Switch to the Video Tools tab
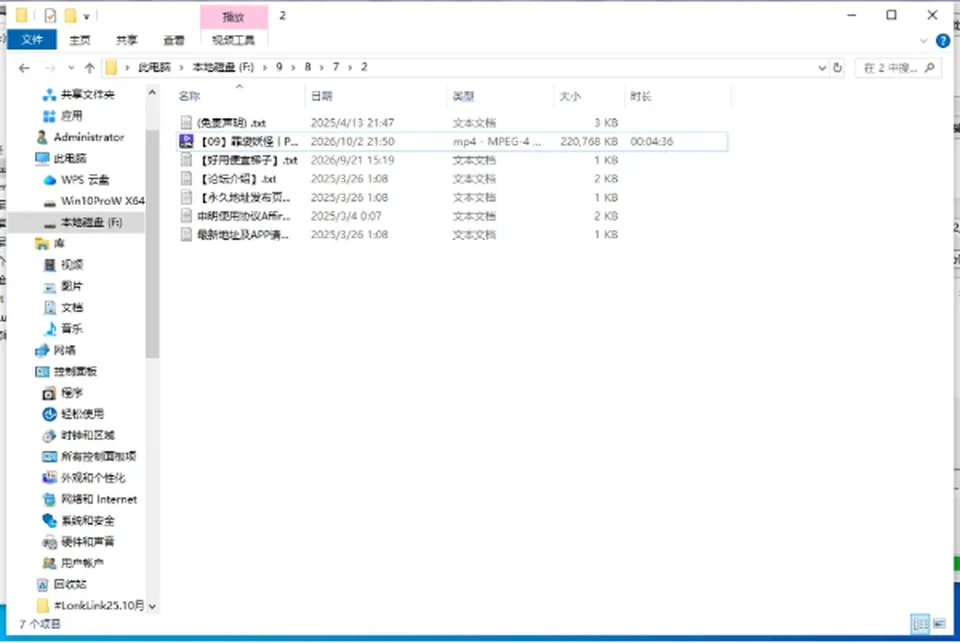Image resolution: width=960 pixels, height=643 pixels. point(233,40)
